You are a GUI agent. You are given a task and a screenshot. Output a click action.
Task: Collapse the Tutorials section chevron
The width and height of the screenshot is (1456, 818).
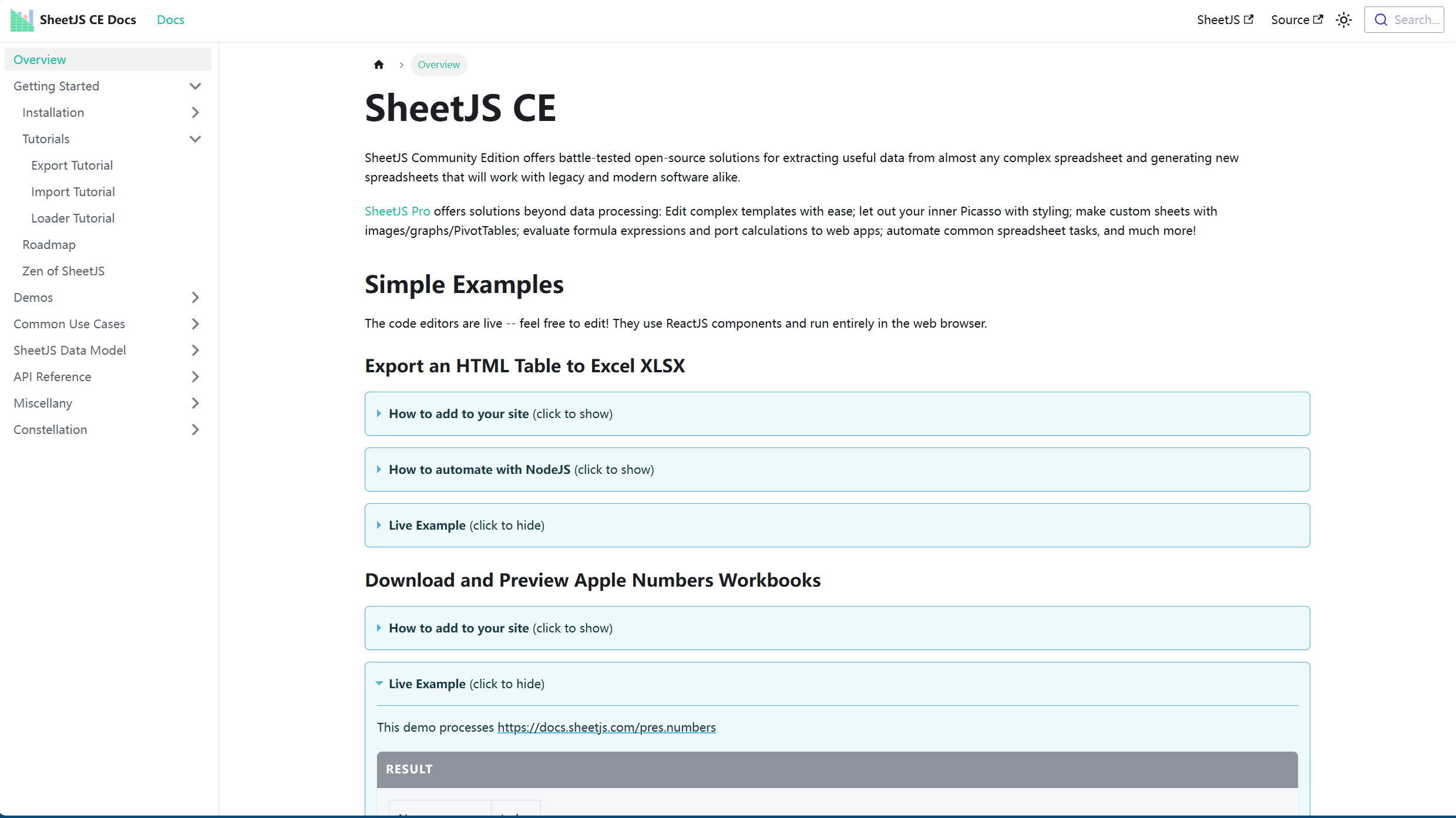[x=195, y=139]
